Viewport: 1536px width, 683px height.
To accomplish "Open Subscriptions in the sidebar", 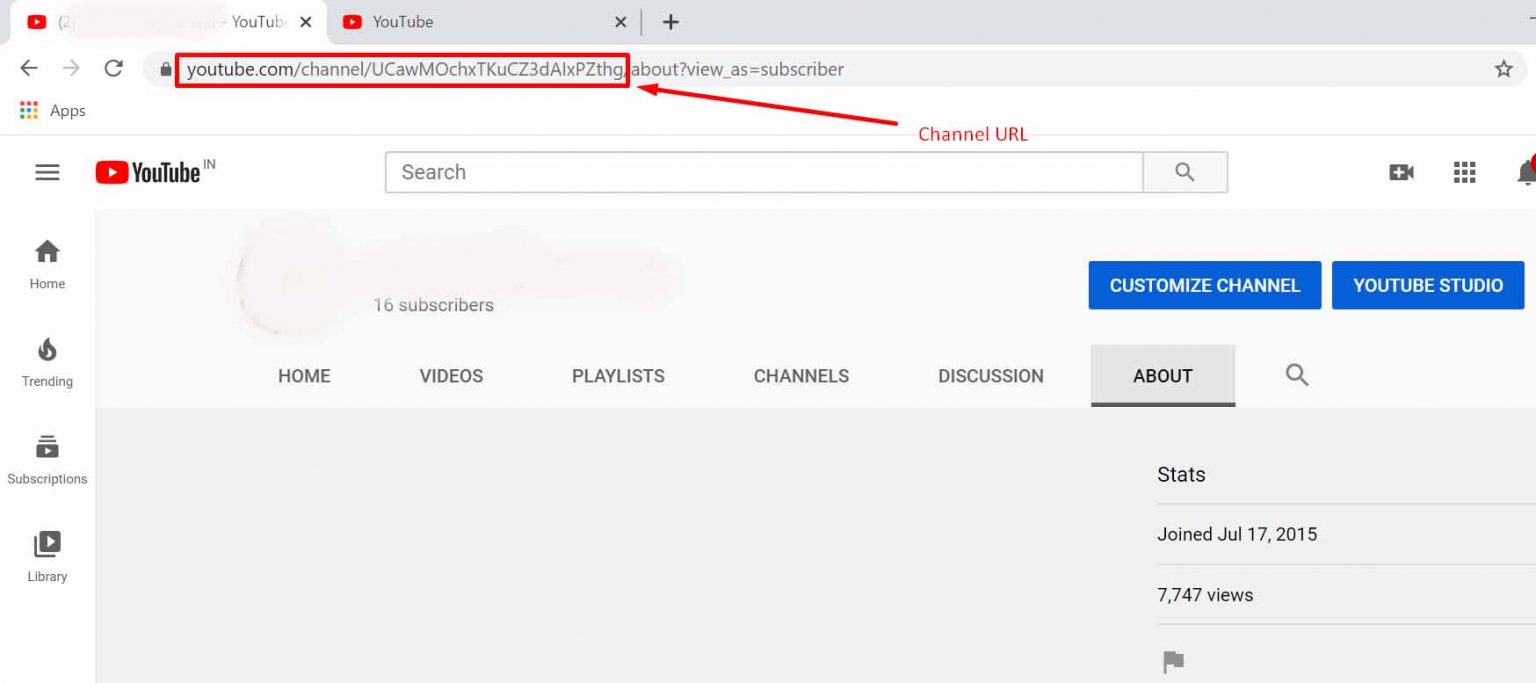I will click(x=47, y=459).
